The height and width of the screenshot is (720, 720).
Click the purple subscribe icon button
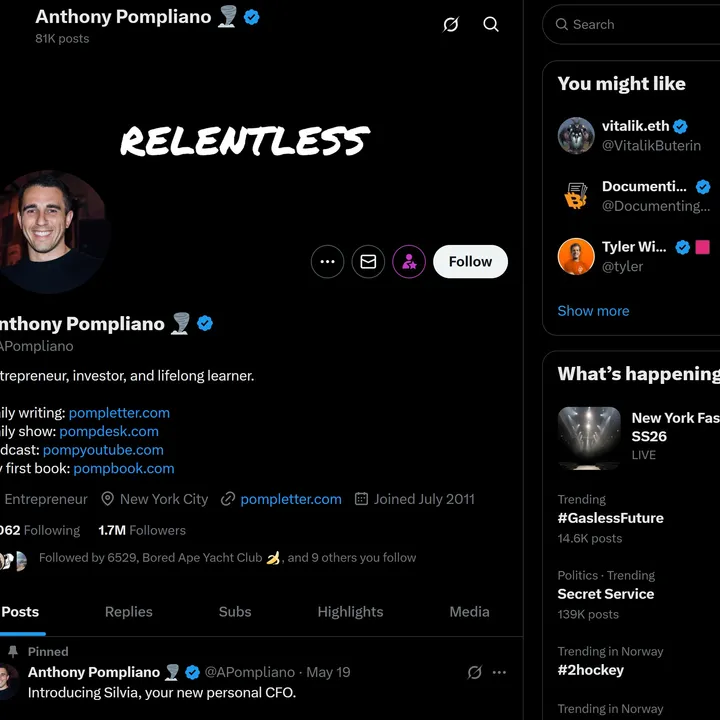[x=409, y=262]
